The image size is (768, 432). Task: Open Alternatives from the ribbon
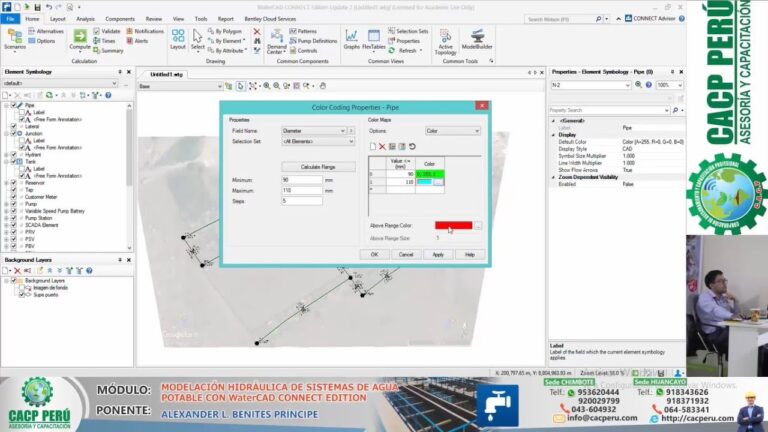[46, 31]
